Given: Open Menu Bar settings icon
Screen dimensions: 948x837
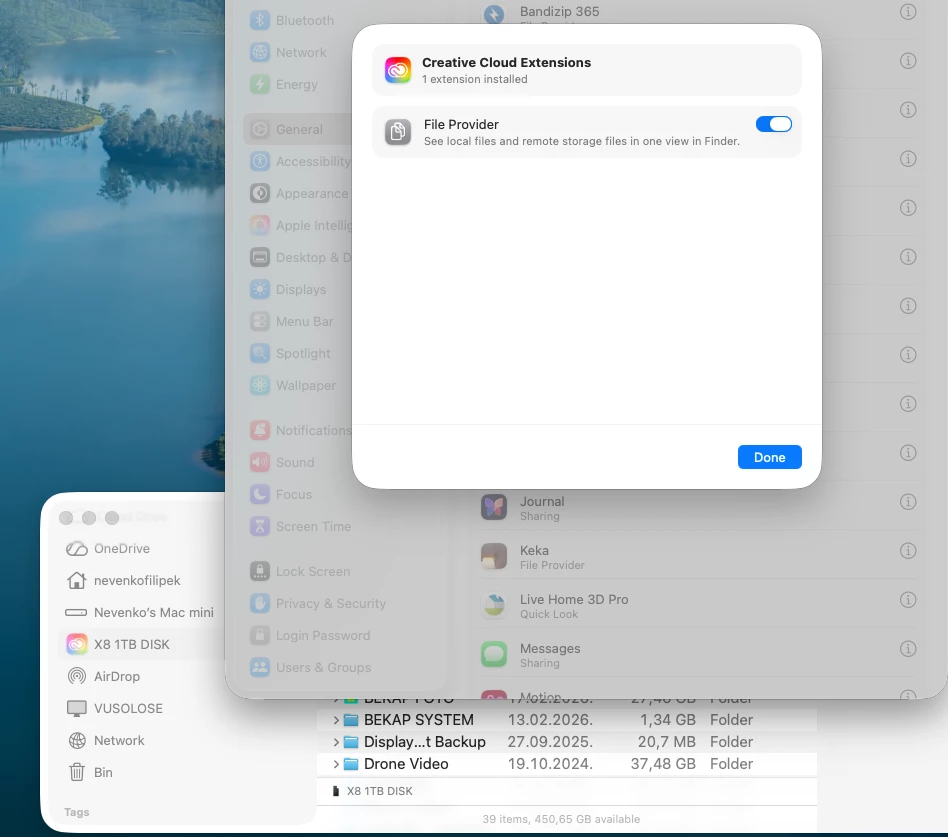Looking at the screenshot, I should click(260, 322).
